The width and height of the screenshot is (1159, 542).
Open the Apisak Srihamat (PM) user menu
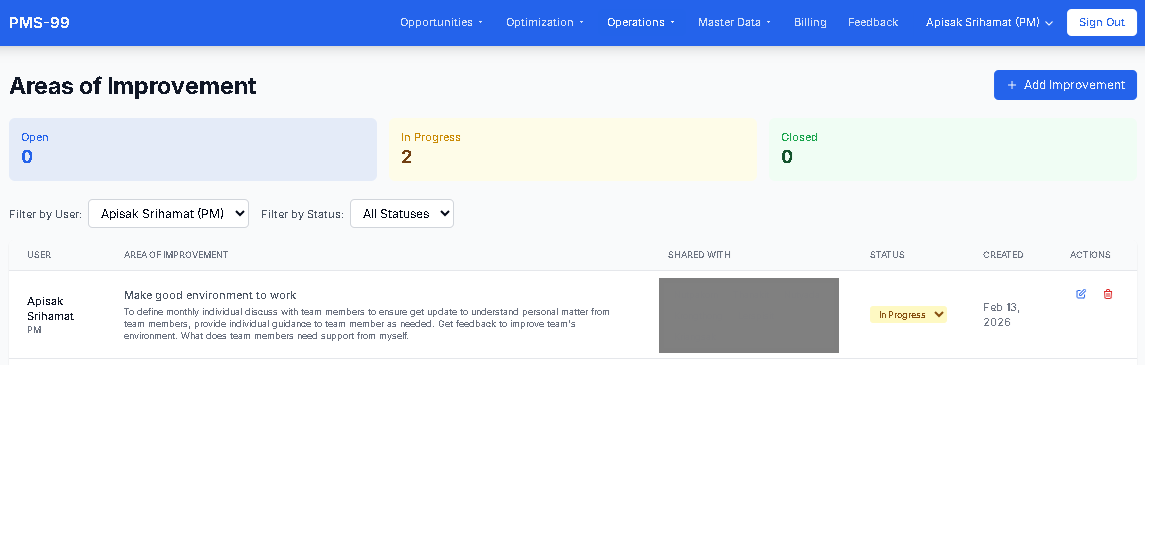click(989, 22)
